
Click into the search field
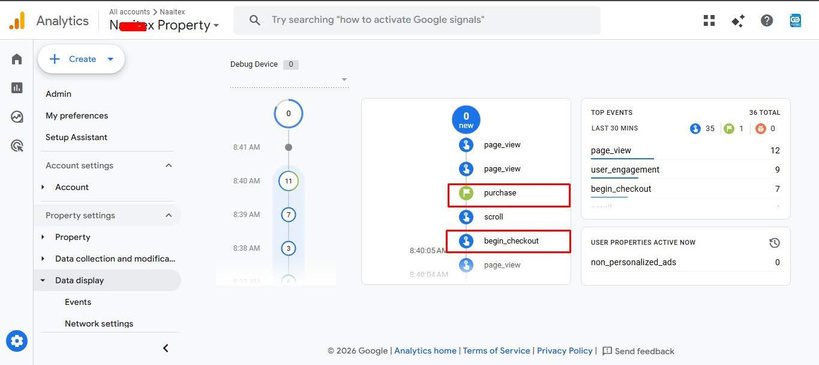tap(417, 20)
